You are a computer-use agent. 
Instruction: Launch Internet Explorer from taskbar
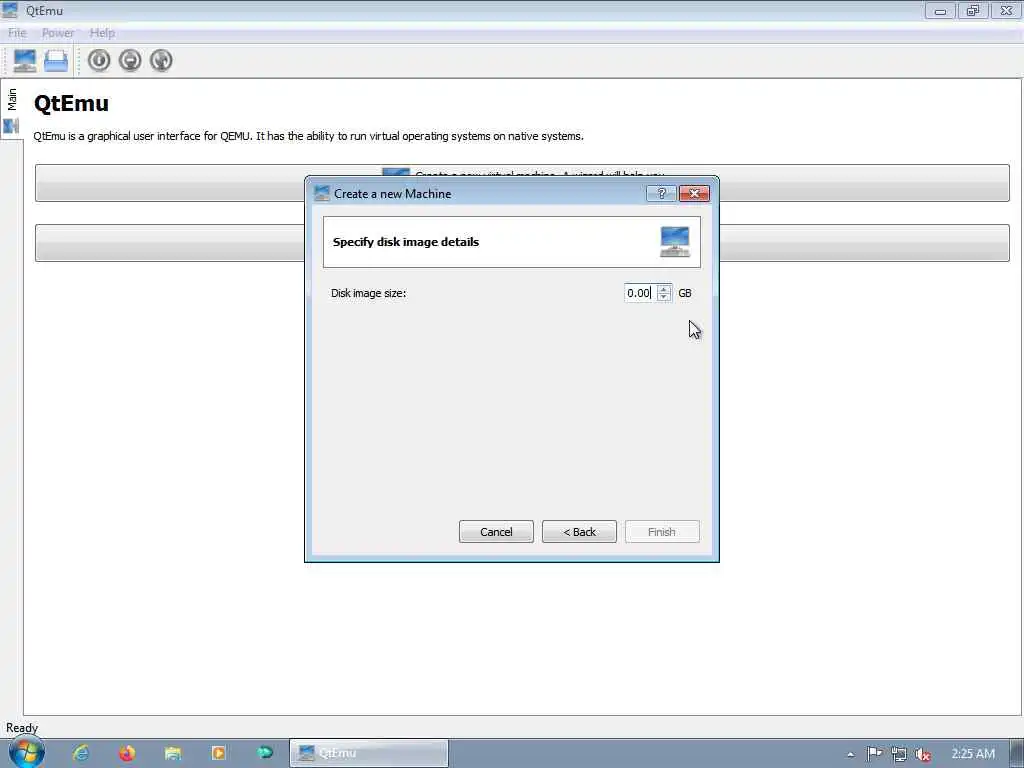[81, 753]
